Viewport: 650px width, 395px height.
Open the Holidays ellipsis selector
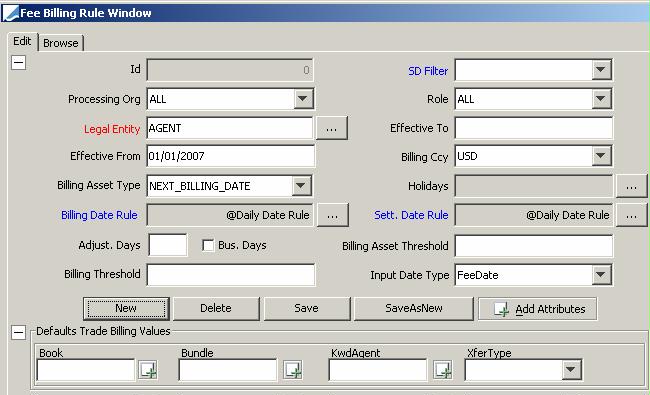[631, 186]
